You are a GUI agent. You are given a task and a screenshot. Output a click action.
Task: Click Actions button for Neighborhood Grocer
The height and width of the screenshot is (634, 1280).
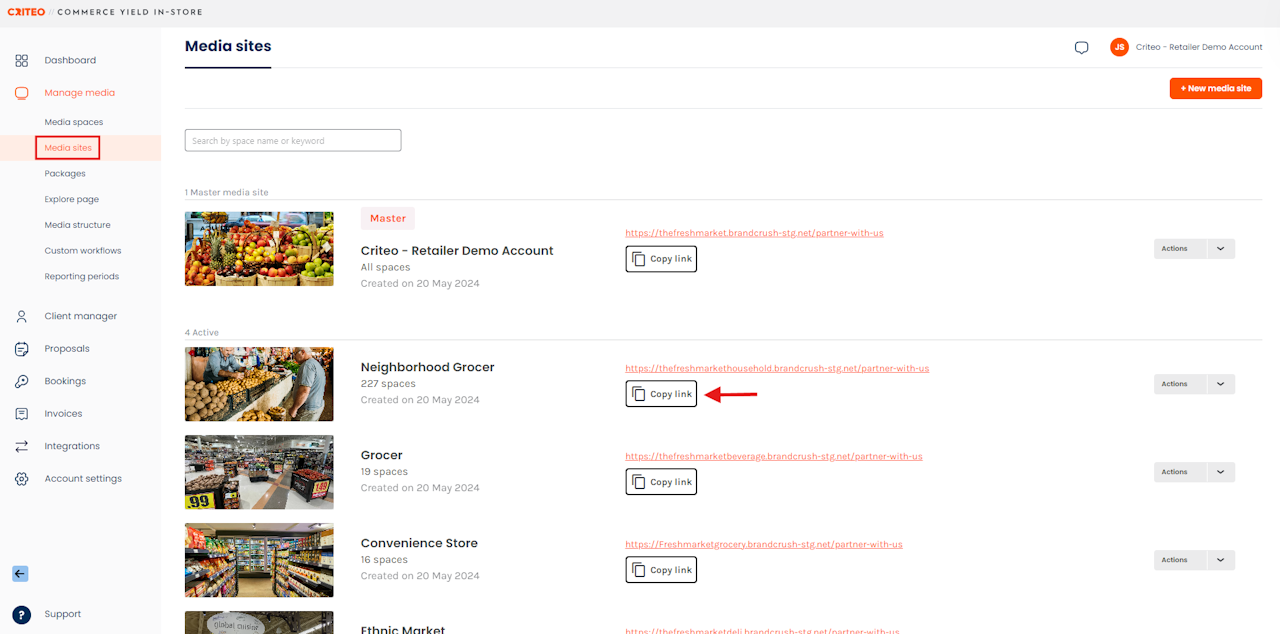(x=1180, y=384)
